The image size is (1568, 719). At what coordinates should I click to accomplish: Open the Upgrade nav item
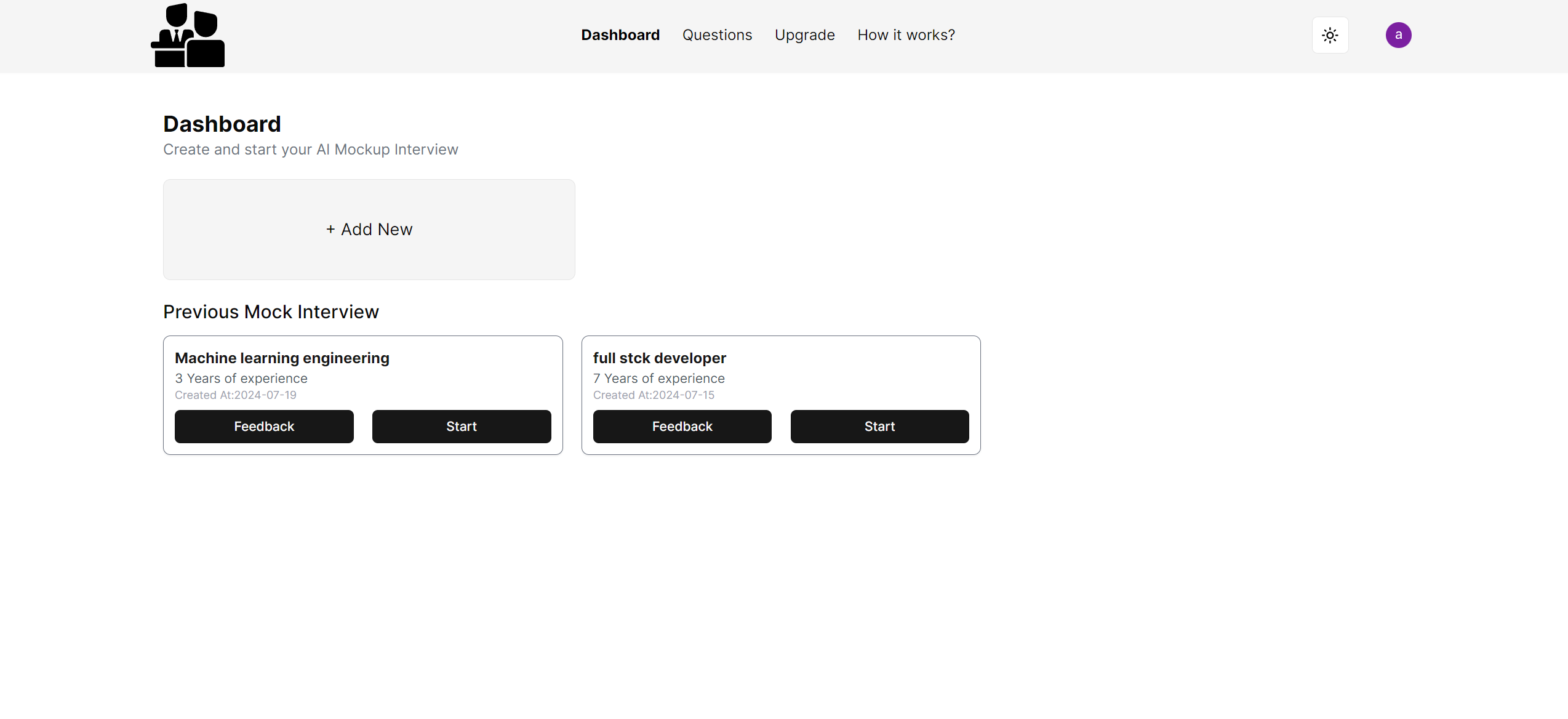(804, 35)
